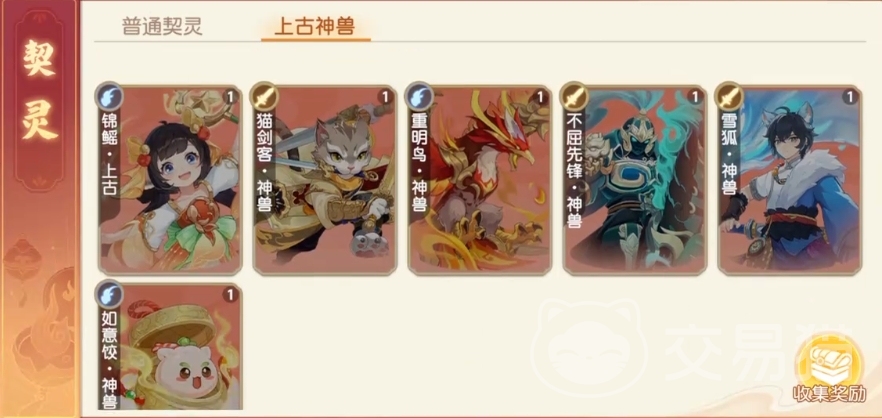This screenshot has width=882, height=418.
Task: Click the level 1 badge on 雪狐 card
Action: point(849,97)
